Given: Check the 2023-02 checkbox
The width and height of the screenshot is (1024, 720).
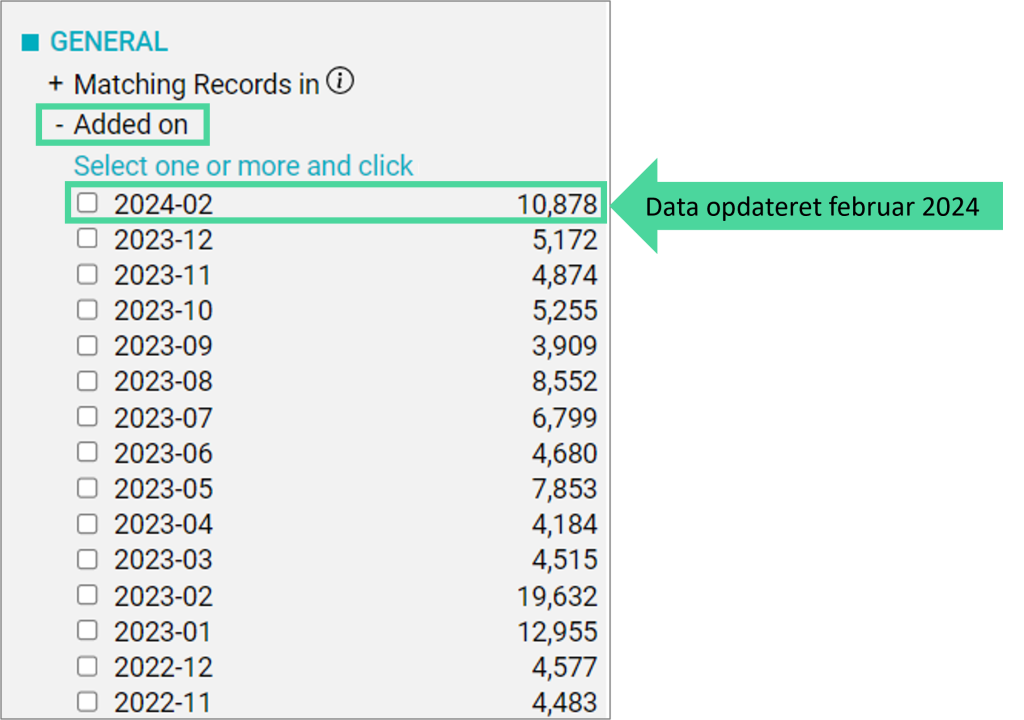Looking at the screenshot, I should tap(88, 595).
